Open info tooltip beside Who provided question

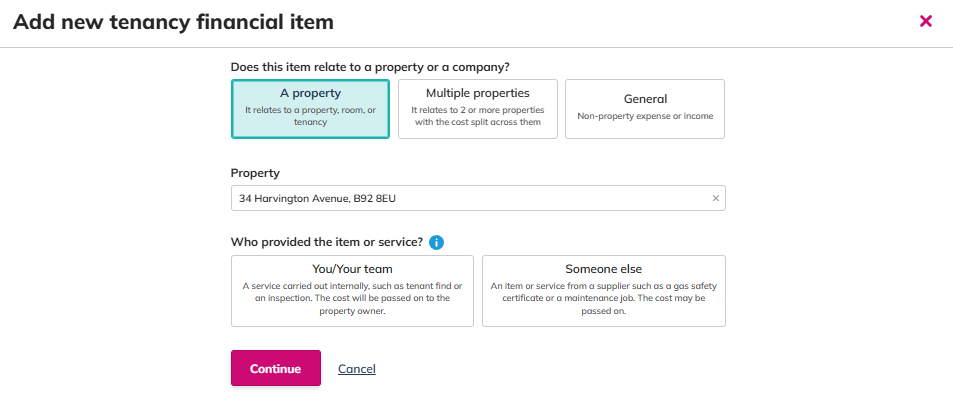click(x=436, y=242)
